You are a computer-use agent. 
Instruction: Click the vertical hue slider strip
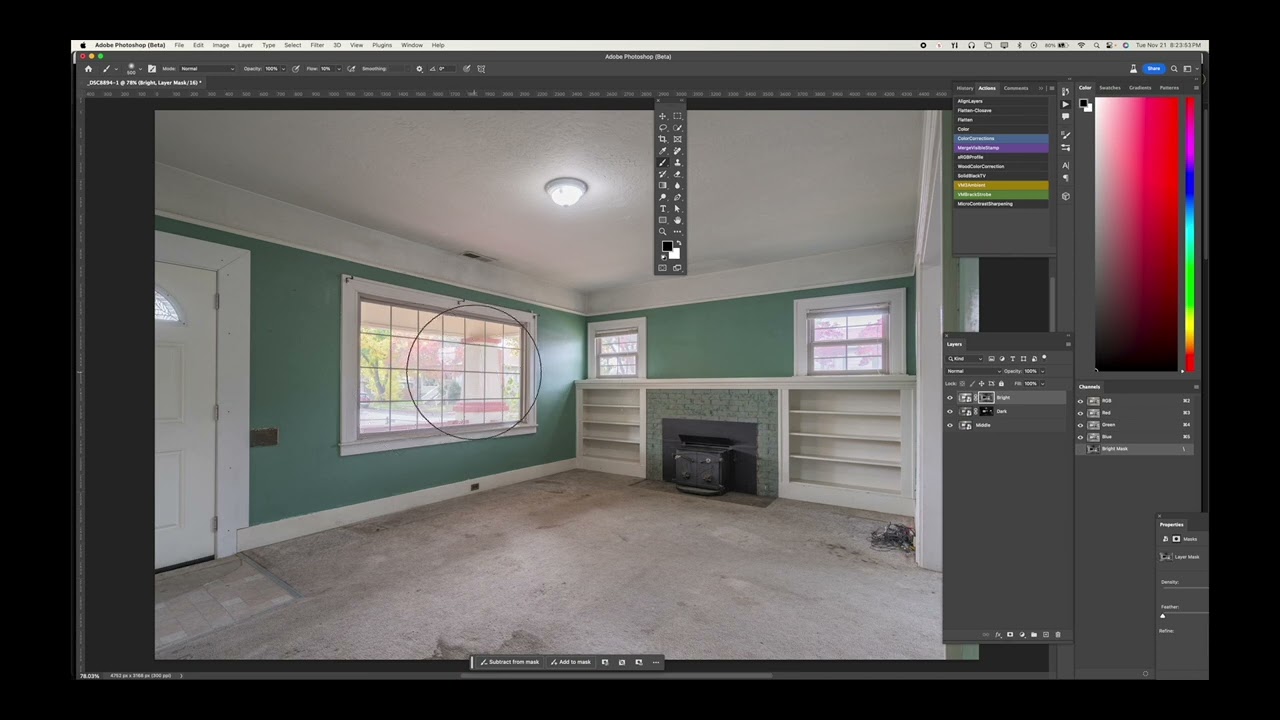[x=1189, y=234]
